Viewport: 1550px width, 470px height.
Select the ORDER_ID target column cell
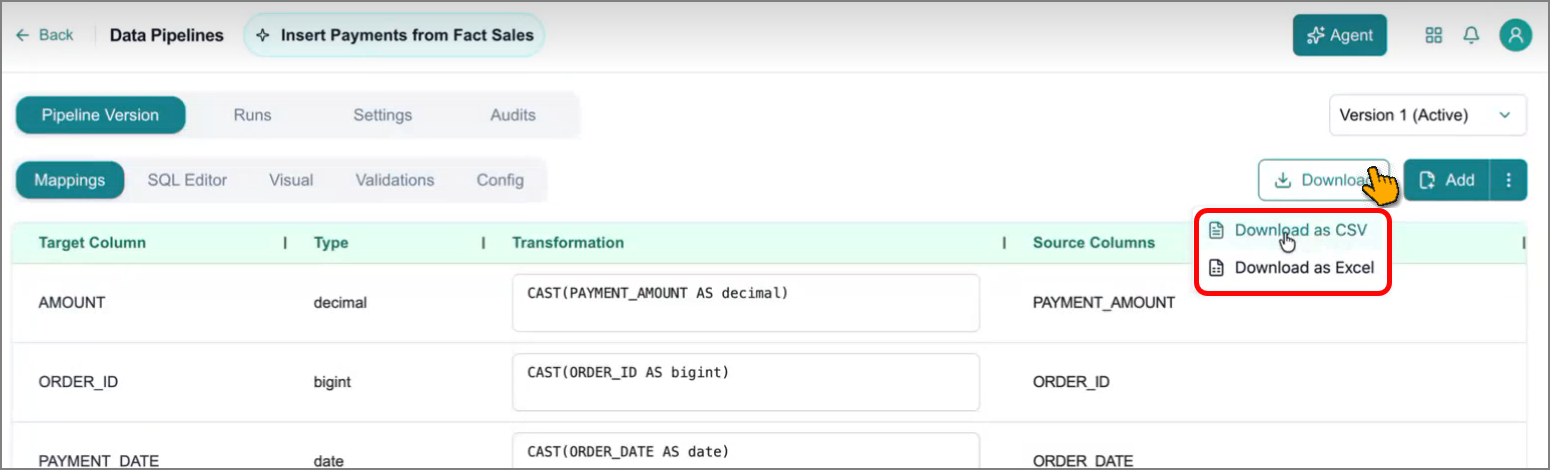78,382
